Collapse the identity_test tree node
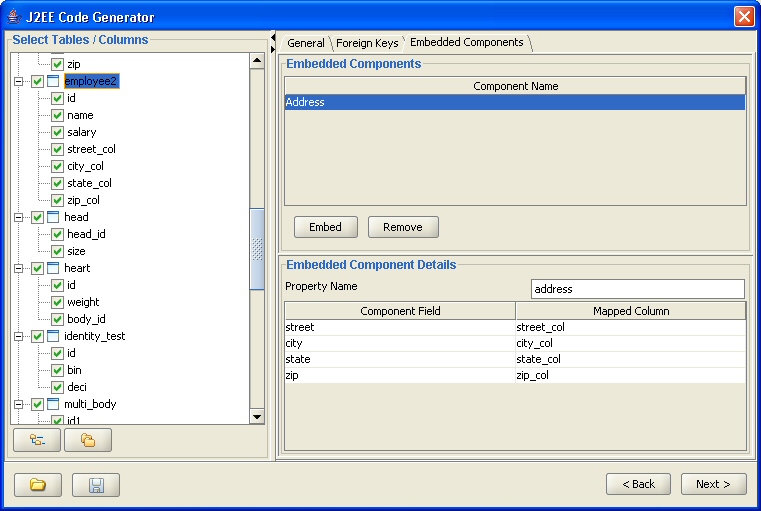This screenshot has height=511, width=761. 18,336
